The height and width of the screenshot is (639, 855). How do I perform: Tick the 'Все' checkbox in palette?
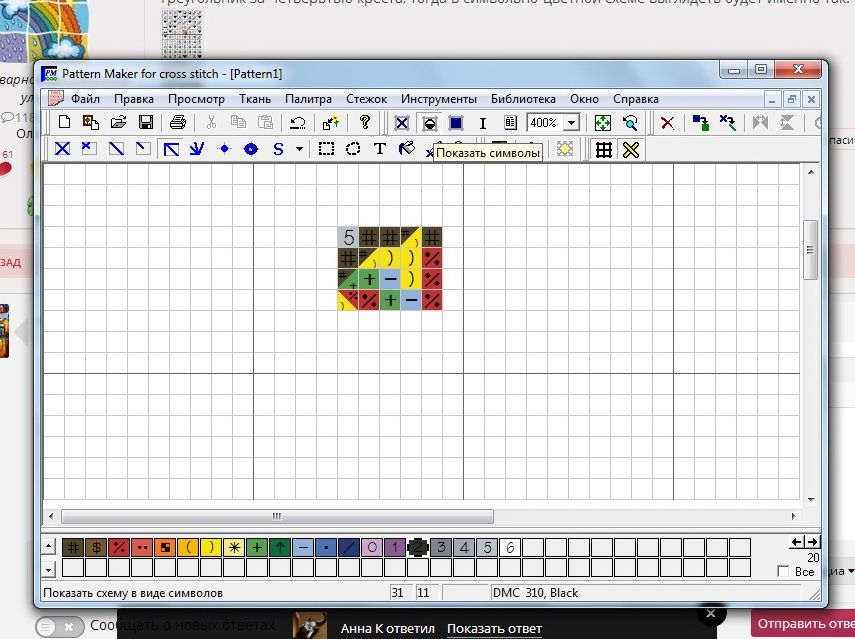tap(783, 571)
